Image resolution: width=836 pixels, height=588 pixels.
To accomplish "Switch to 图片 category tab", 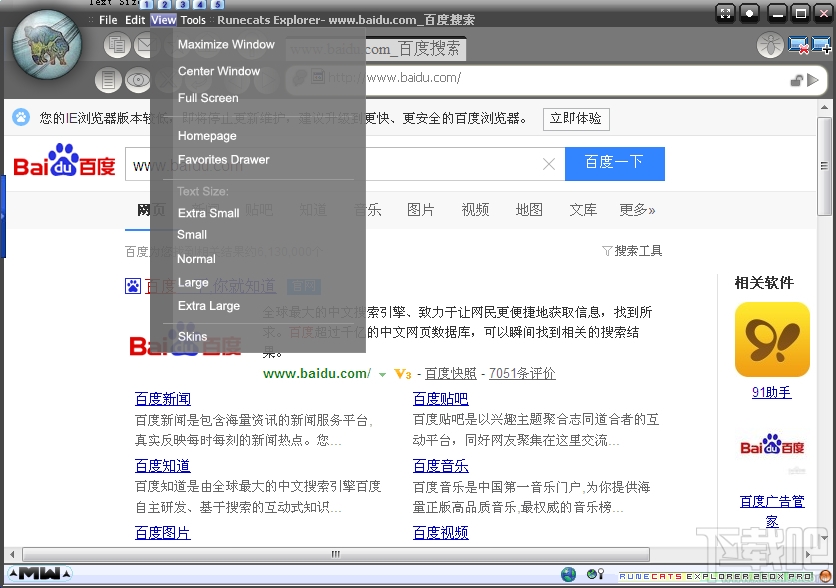I will coord(421,210).
